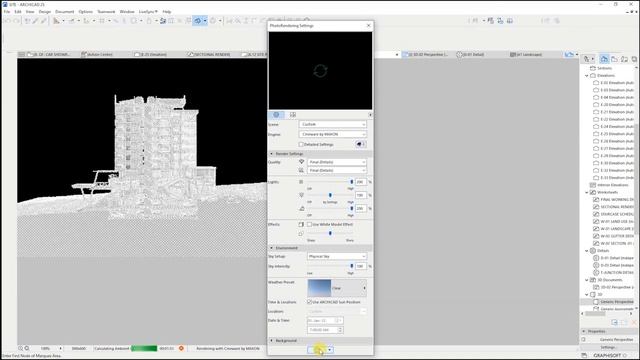Select the View Map folder icon in Navigator
The width and height of the screenshot is (640, 360).
pyautogui.click(x=614, y=59)
